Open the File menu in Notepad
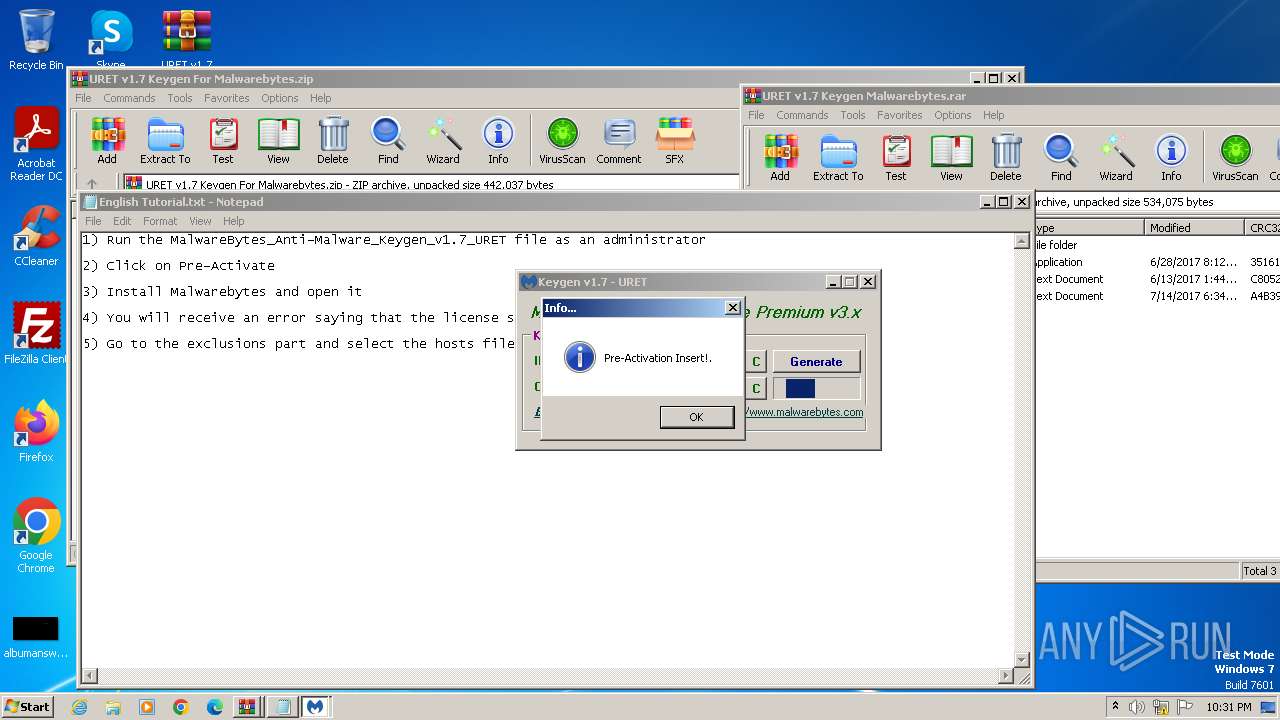Image resolution: width=1280 pixels, height=720 pixels. [x=93, y=221]
